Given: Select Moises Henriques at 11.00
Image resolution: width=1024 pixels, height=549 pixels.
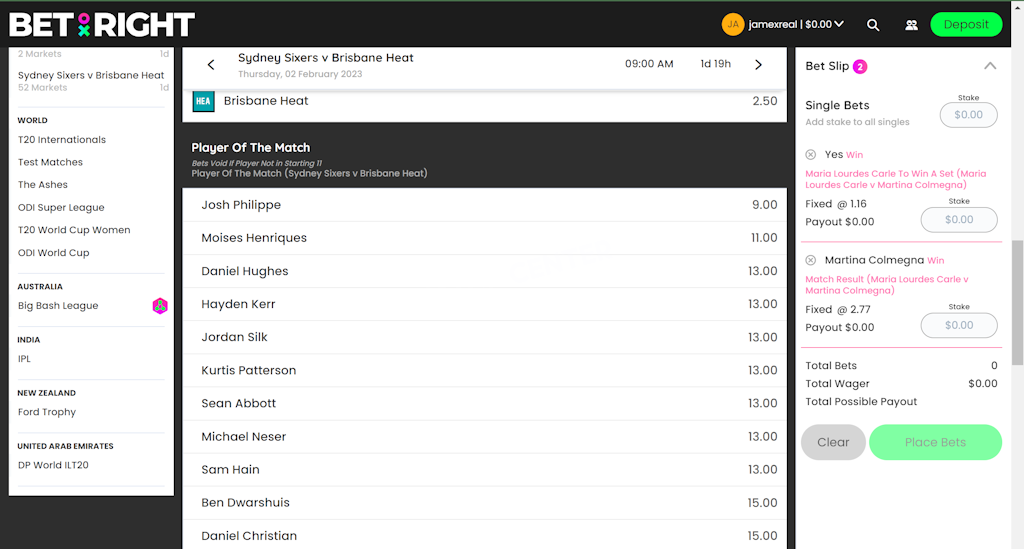Looking at the screenshot, I should point(485,238).
